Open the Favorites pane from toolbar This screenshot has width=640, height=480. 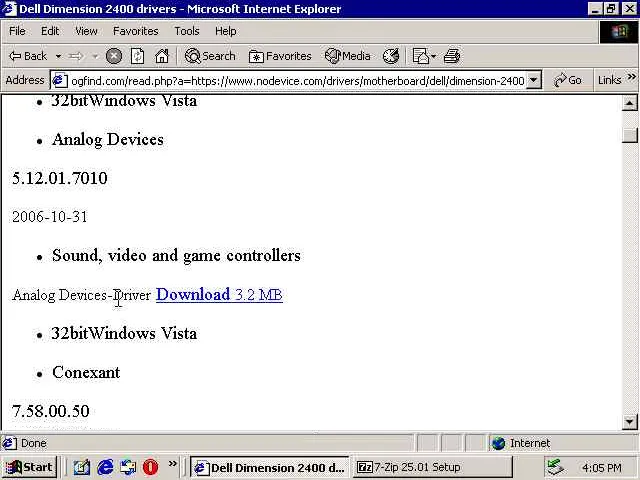280,56
